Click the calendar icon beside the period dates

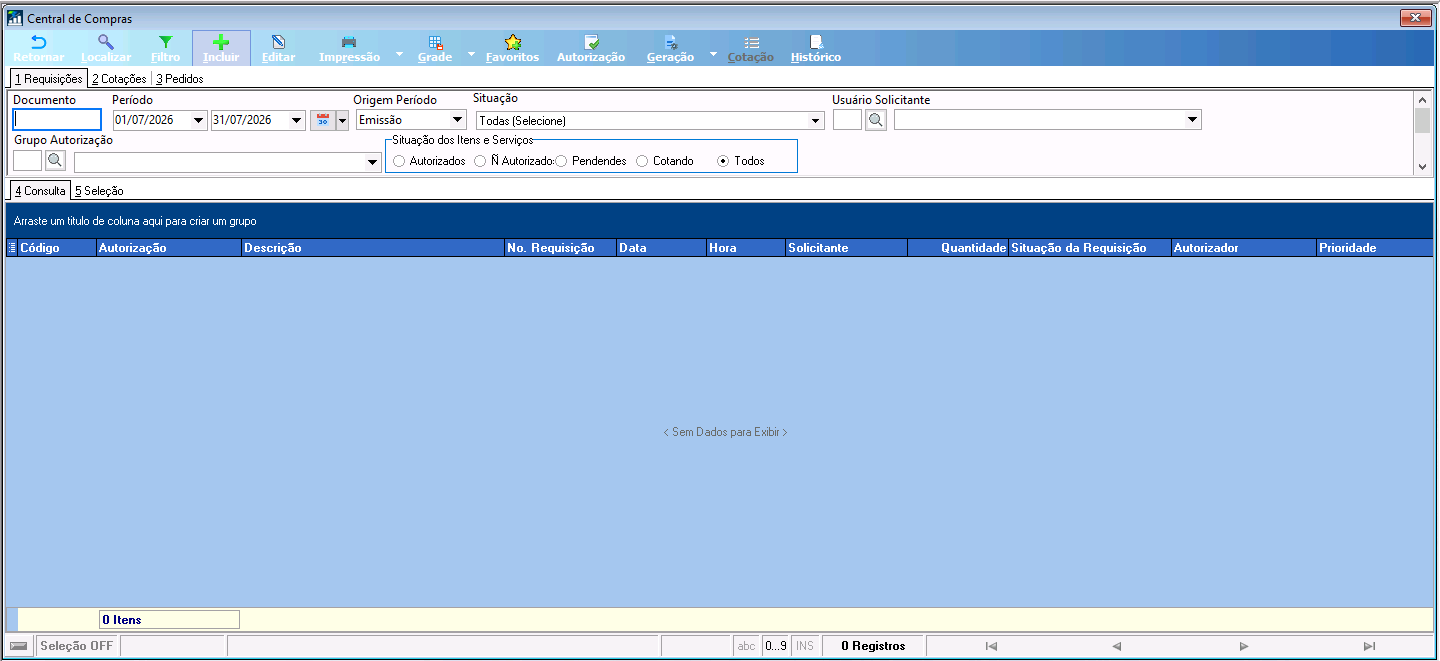(322, 120)
